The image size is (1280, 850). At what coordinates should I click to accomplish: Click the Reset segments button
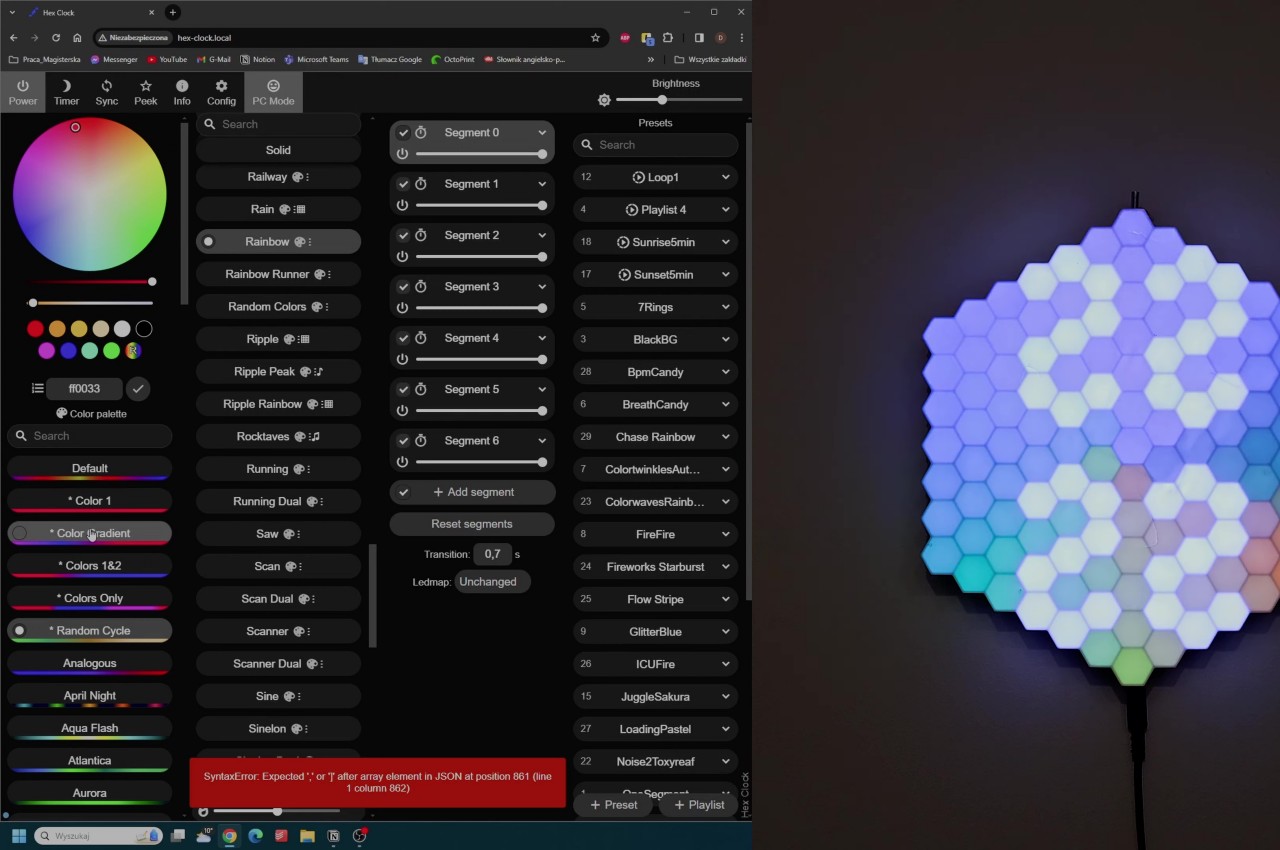pyautogui.click(x=471, y=524)
